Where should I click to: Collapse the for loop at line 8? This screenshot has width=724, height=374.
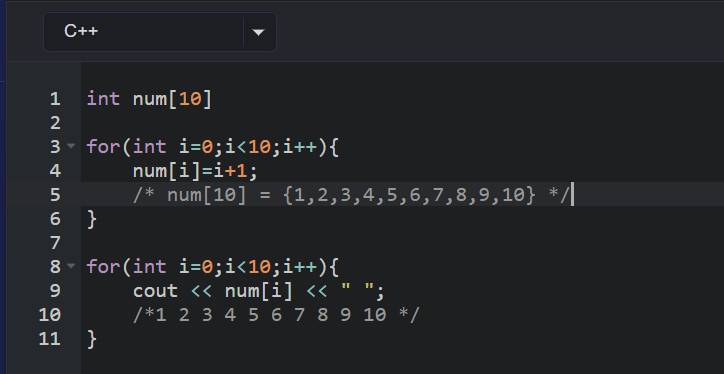coord(71,265)
